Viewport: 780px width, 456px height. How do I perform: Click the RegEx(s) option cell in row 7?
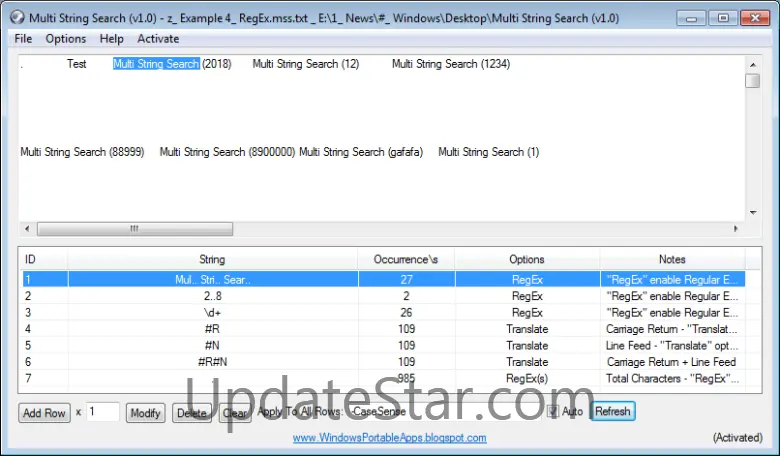(x=527, y=378)
